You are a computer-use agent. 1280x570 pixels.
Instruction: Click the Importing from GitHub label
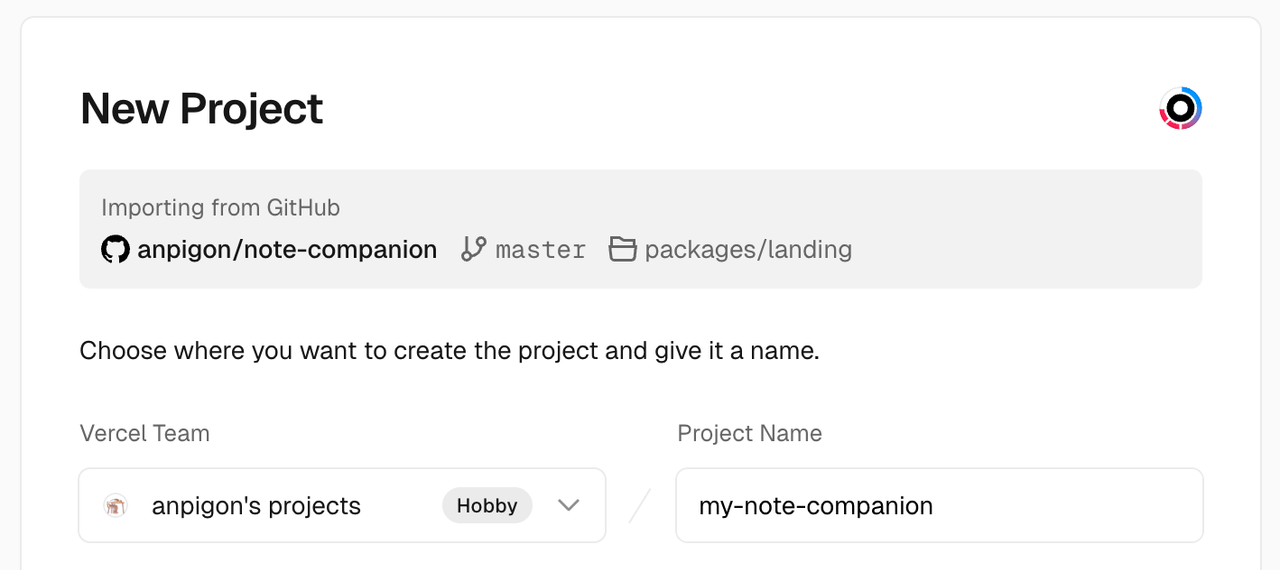[x=220, y=208]
